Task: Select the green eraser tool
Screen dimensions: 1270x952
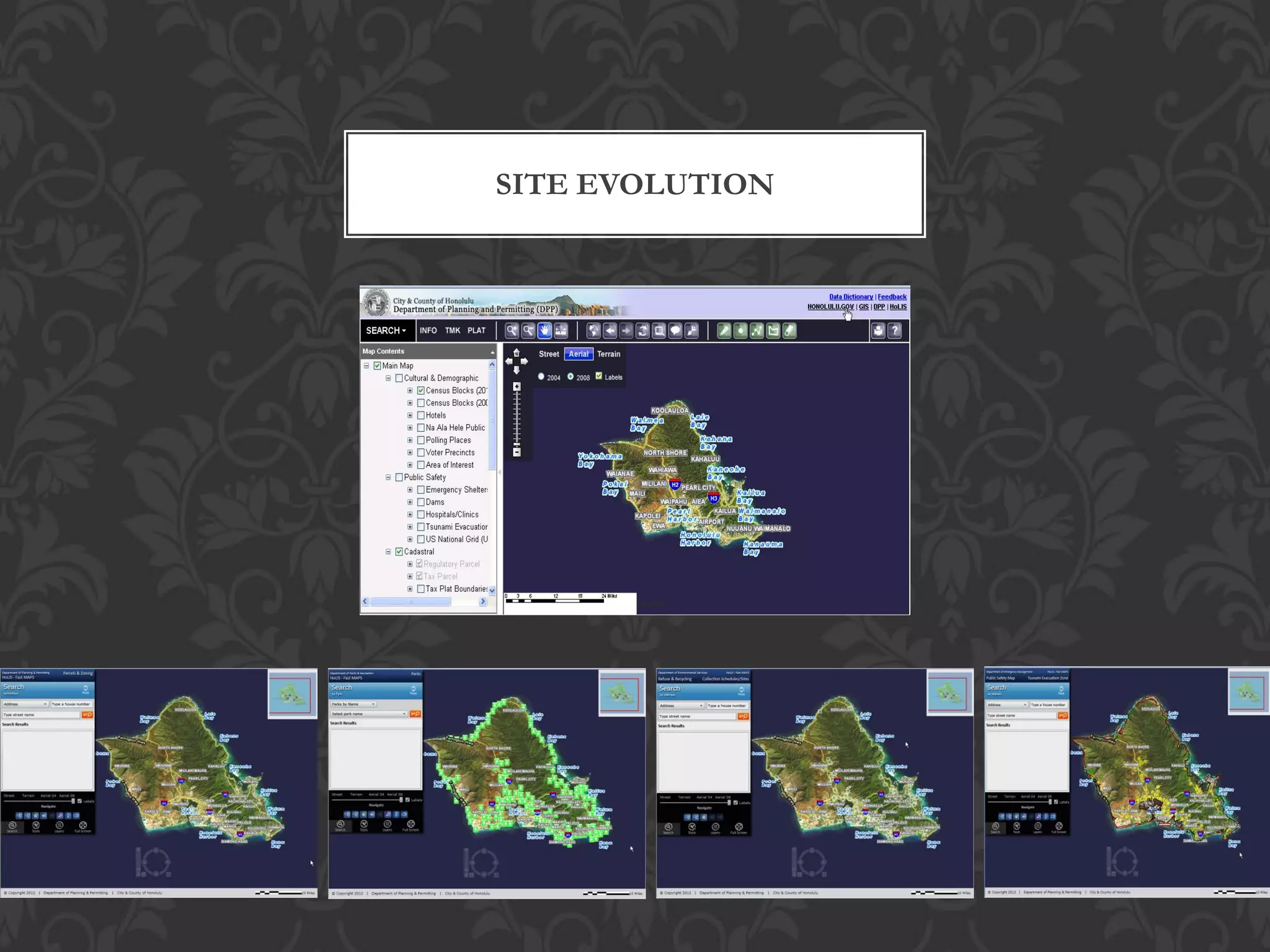Action: [x=789, y=331]
